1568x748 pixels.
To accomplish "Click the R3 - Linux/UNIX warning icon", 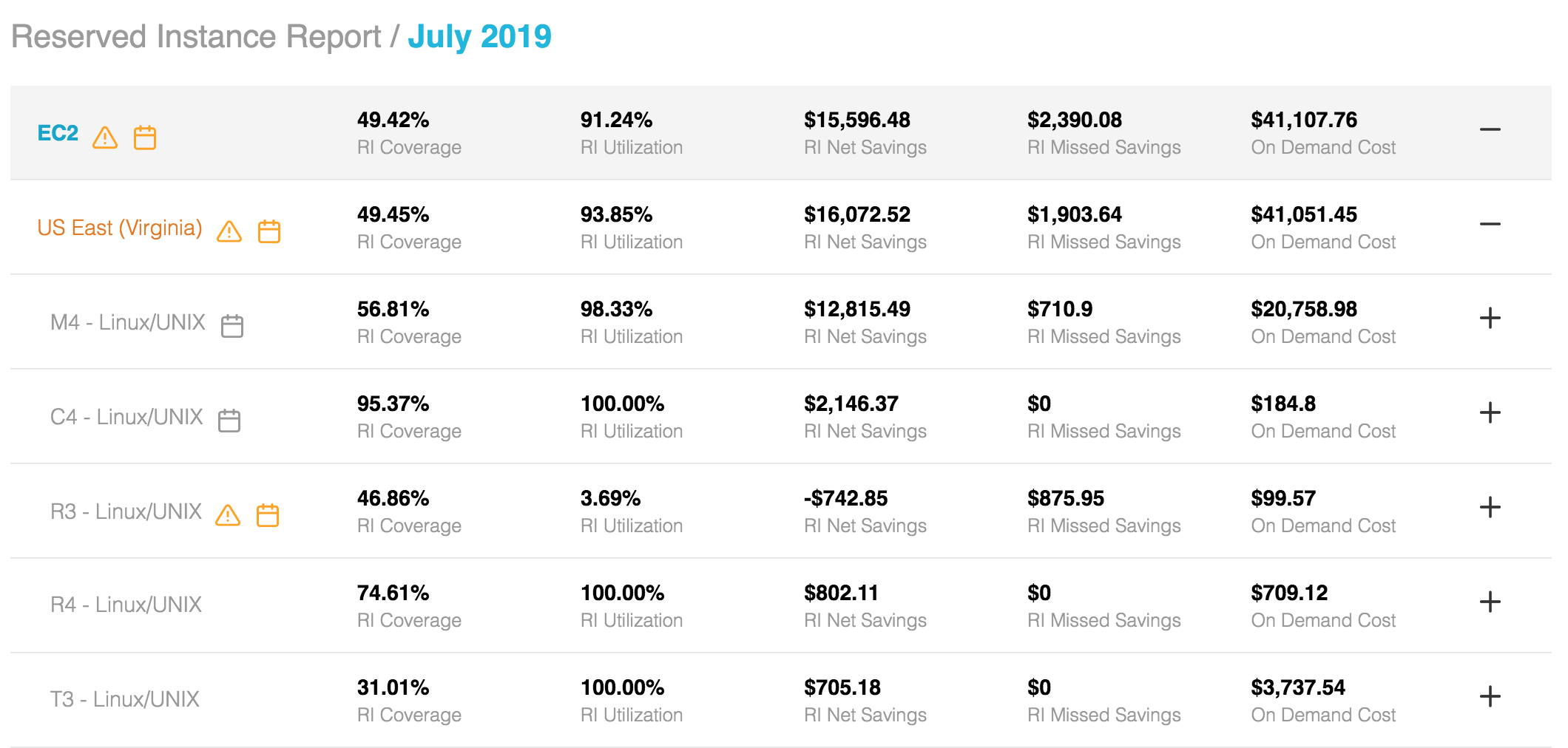I will click(228, 515).
